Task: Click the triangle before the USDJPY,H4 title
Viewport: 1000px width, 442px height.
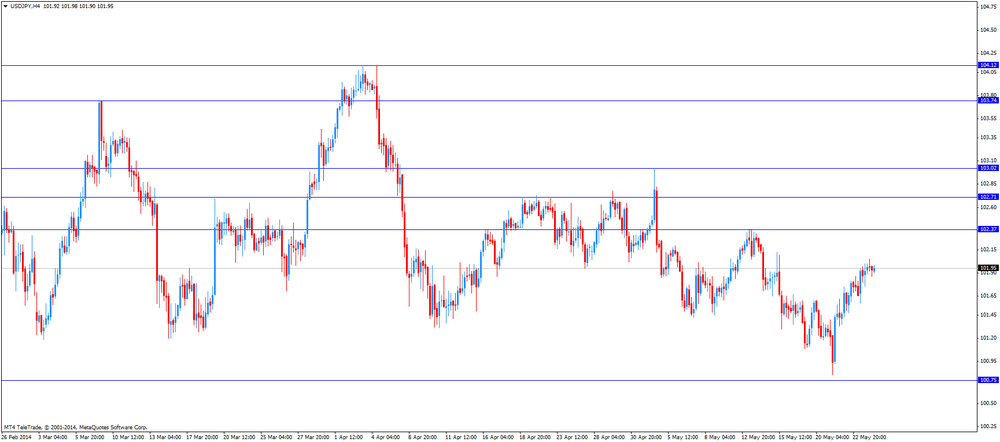Action: tap(6, 5)
